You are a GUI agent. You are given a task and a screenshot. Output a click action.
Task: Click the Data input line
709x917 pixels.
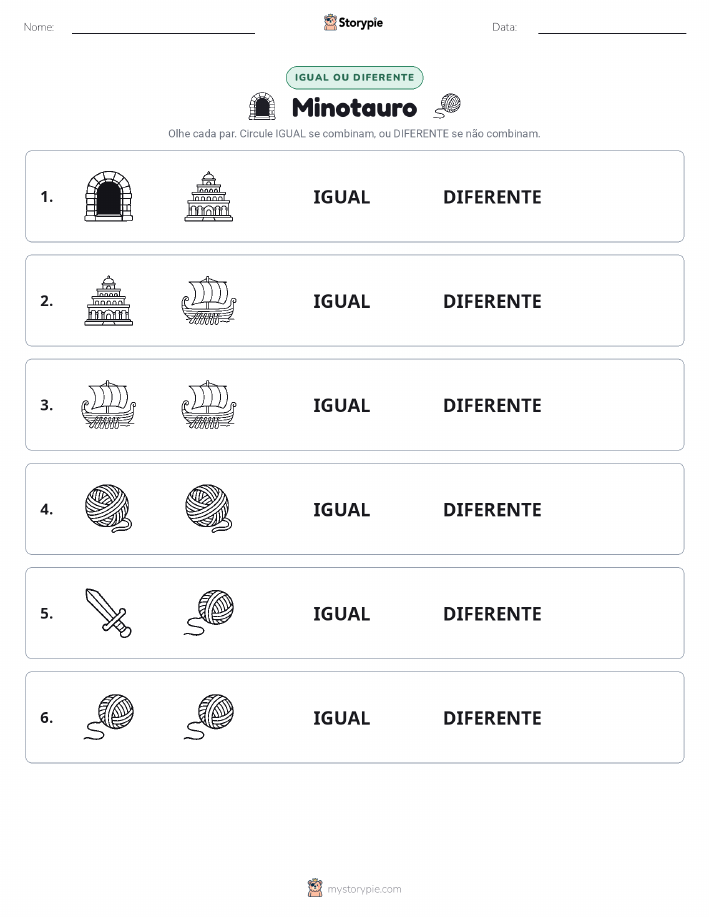[612, 28]
